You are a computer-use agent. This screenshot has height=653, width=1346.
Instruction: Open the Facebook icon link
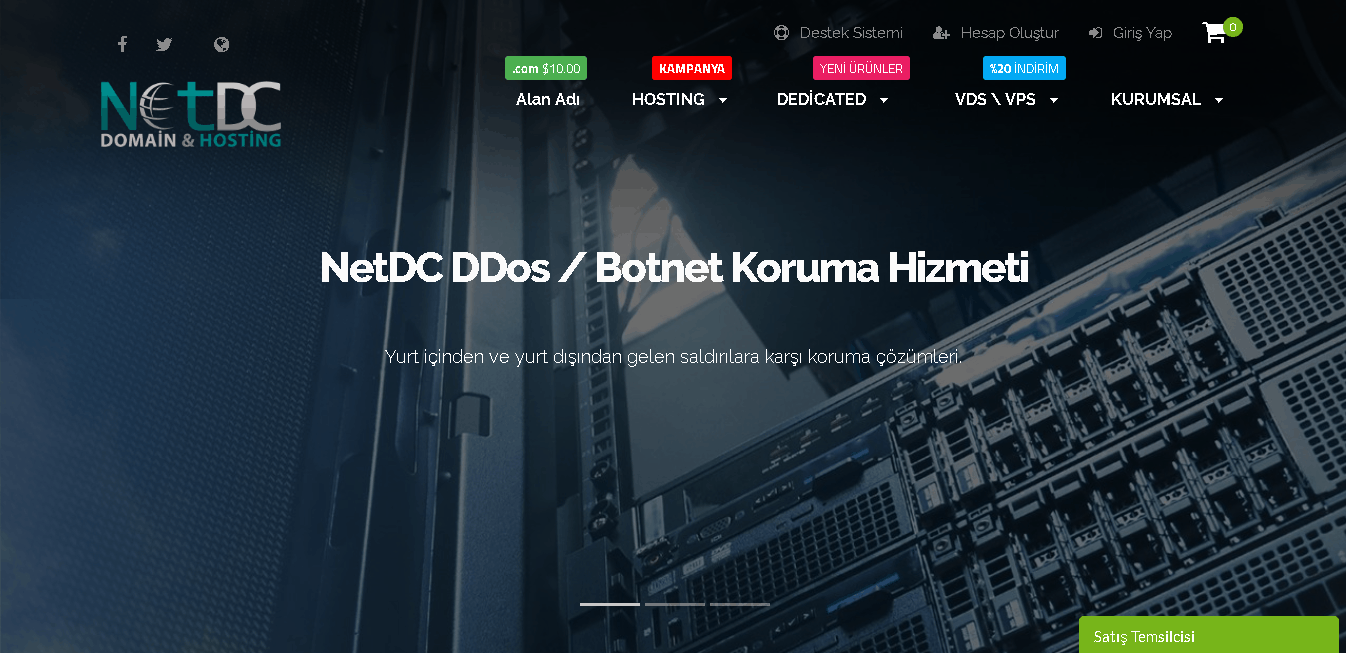pyautogui.click(x=122, y=44)
